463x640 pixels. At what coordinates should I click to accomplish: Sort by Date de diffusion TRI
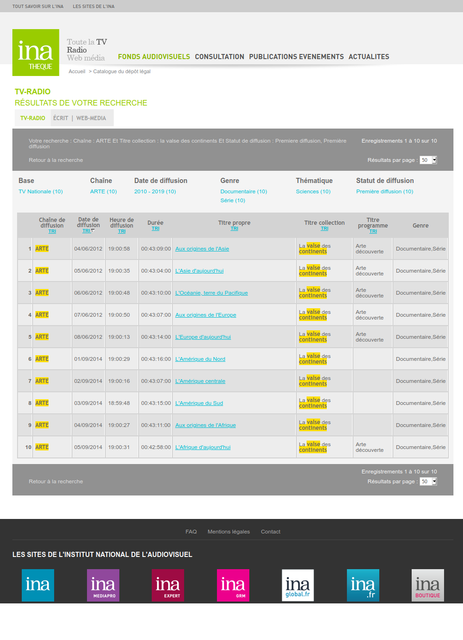87,231
